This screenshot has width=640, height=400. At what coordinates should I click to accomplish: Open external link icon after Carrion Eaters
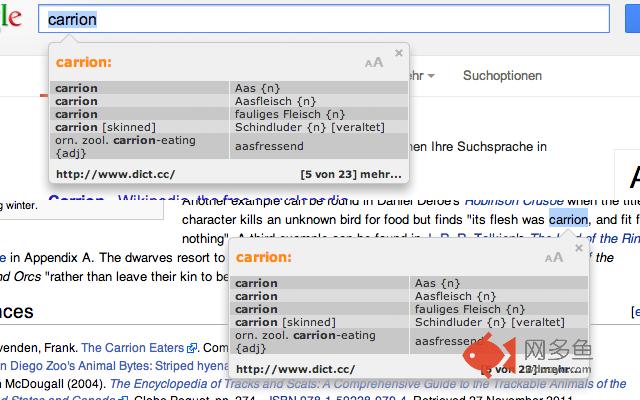tap(191, 348)
